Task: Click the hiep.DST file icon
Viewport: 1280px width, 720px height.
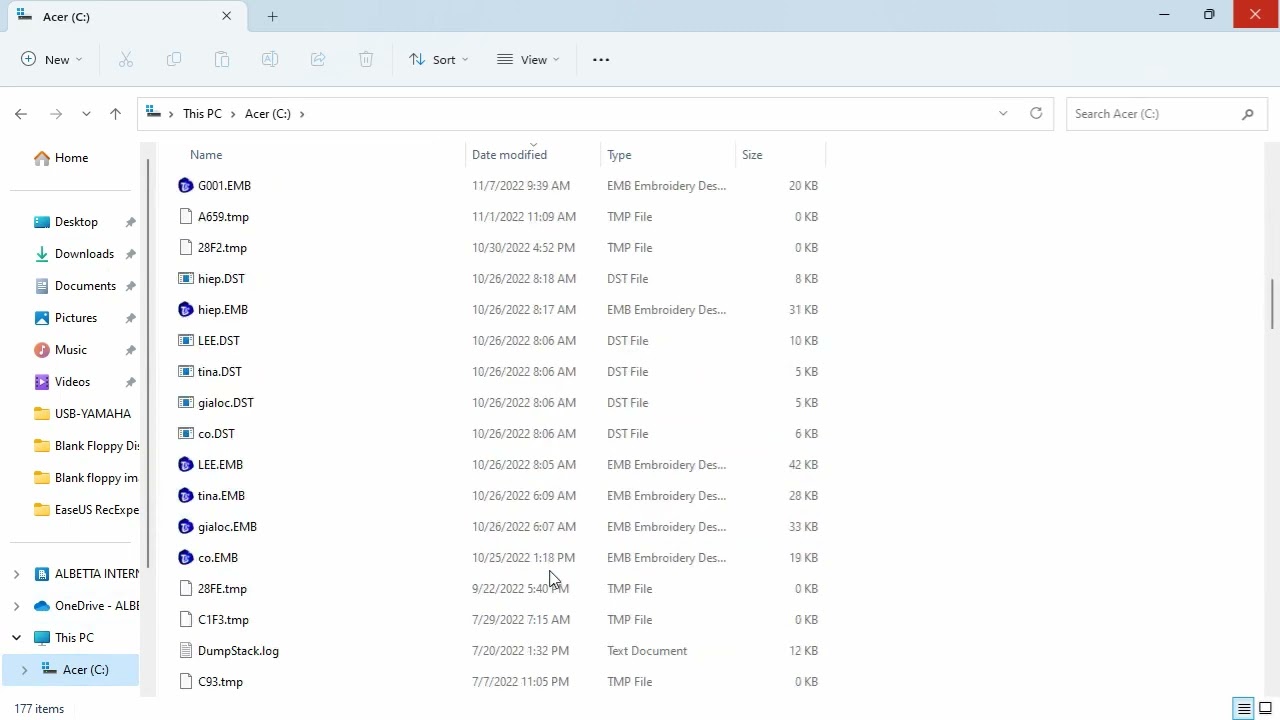Action: click(x=185, y=279)
